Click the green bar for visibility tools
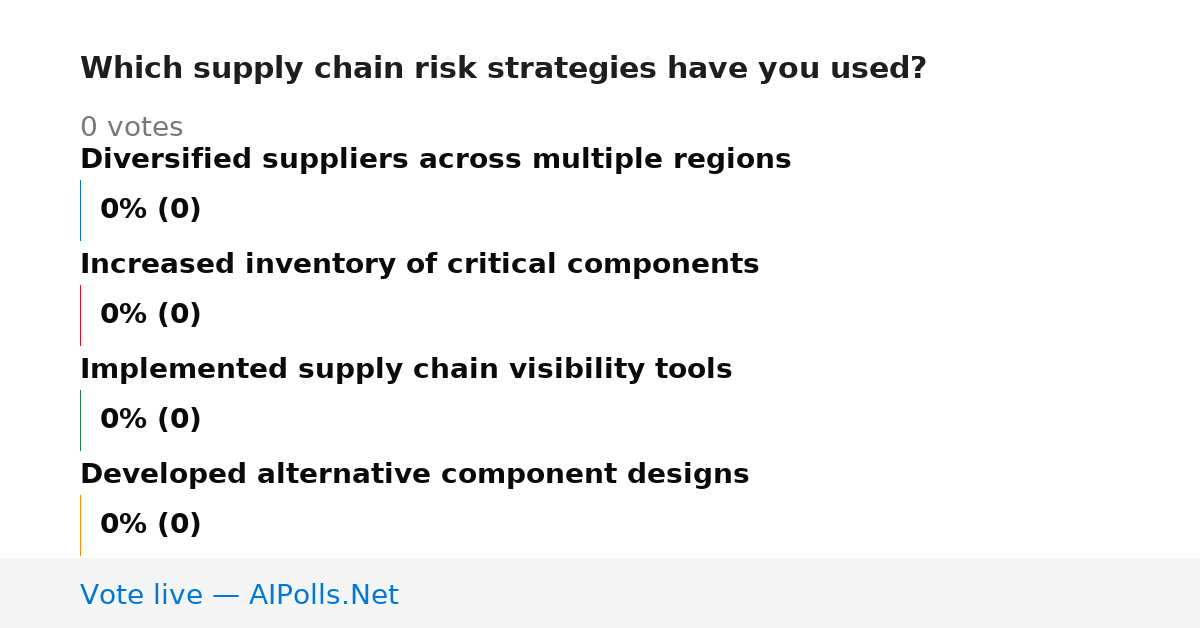The height and width of the screenshot is (628, 1200). [80, 420]
